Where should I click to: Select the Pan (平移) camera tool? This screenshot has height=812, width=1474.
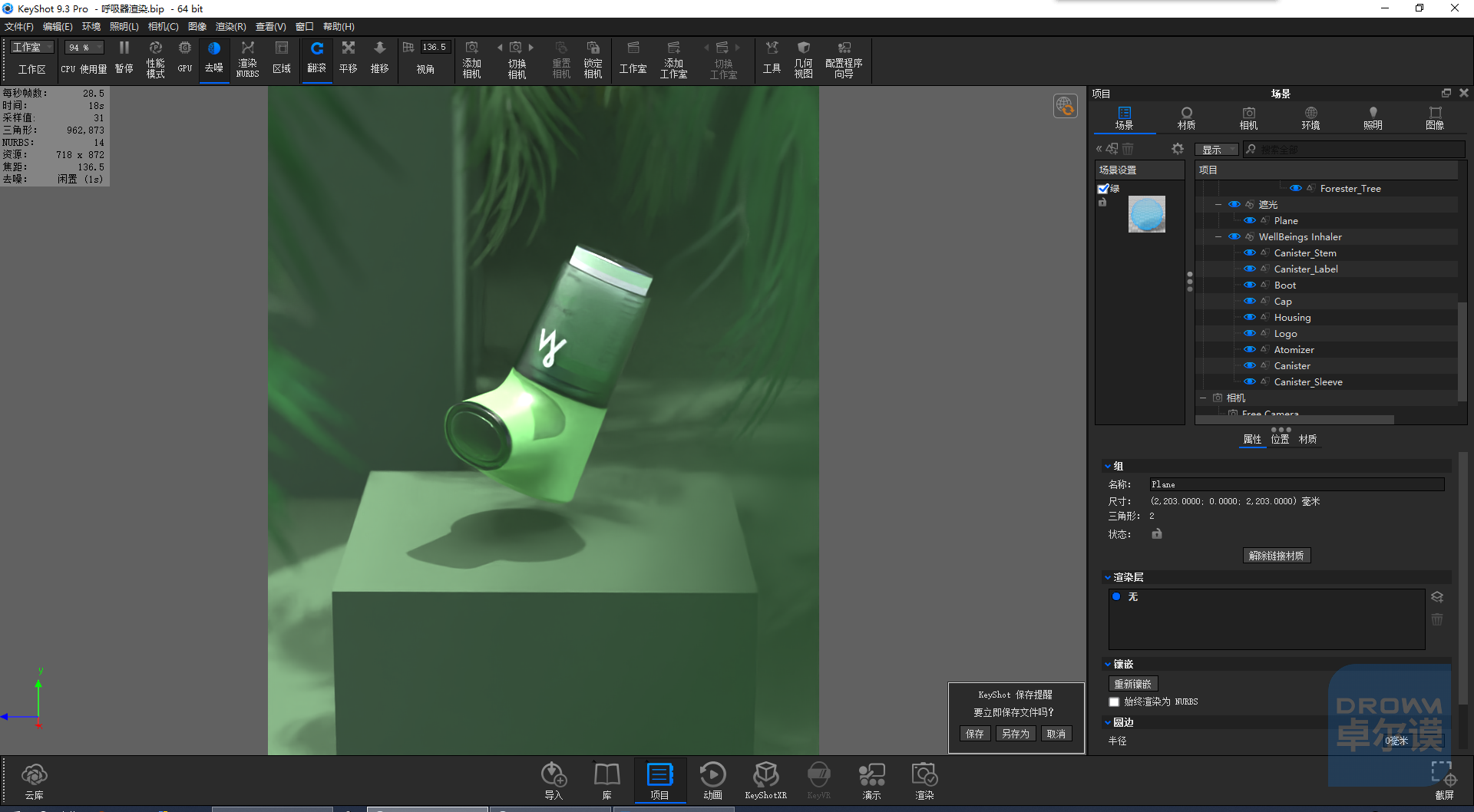[x=349, y=58]
